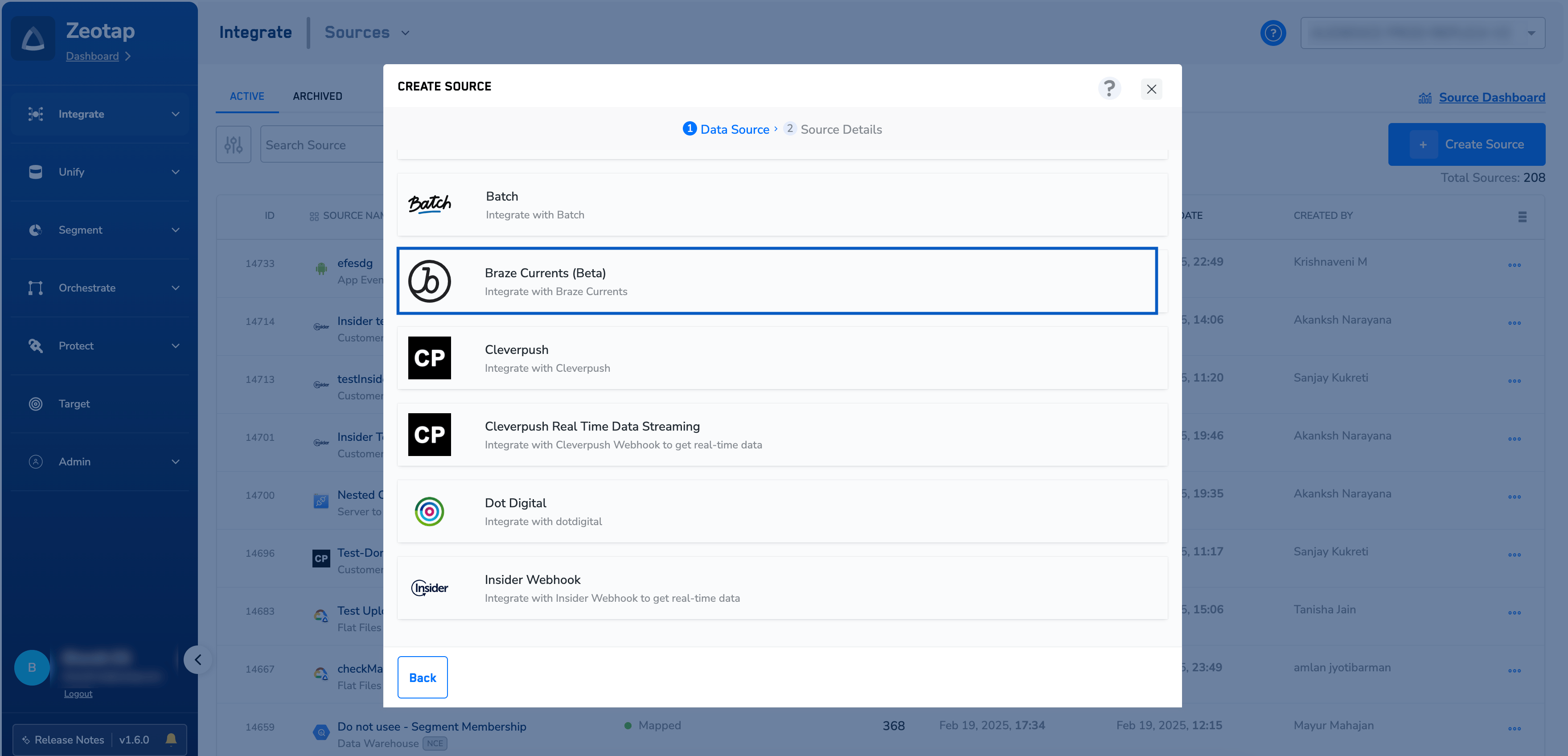Screen dimensions: 1568x756
Task: Open the Source Dashboard link
Action: pyautogui.click(x=1491, y=97)
